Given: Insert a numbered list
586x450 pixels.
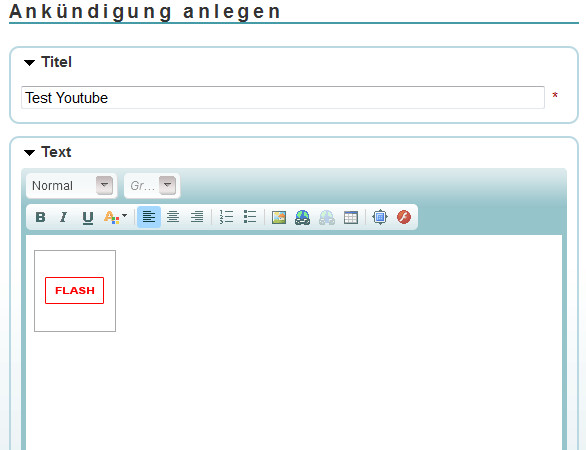Looking at the screenshot, I should pos(226,217).
